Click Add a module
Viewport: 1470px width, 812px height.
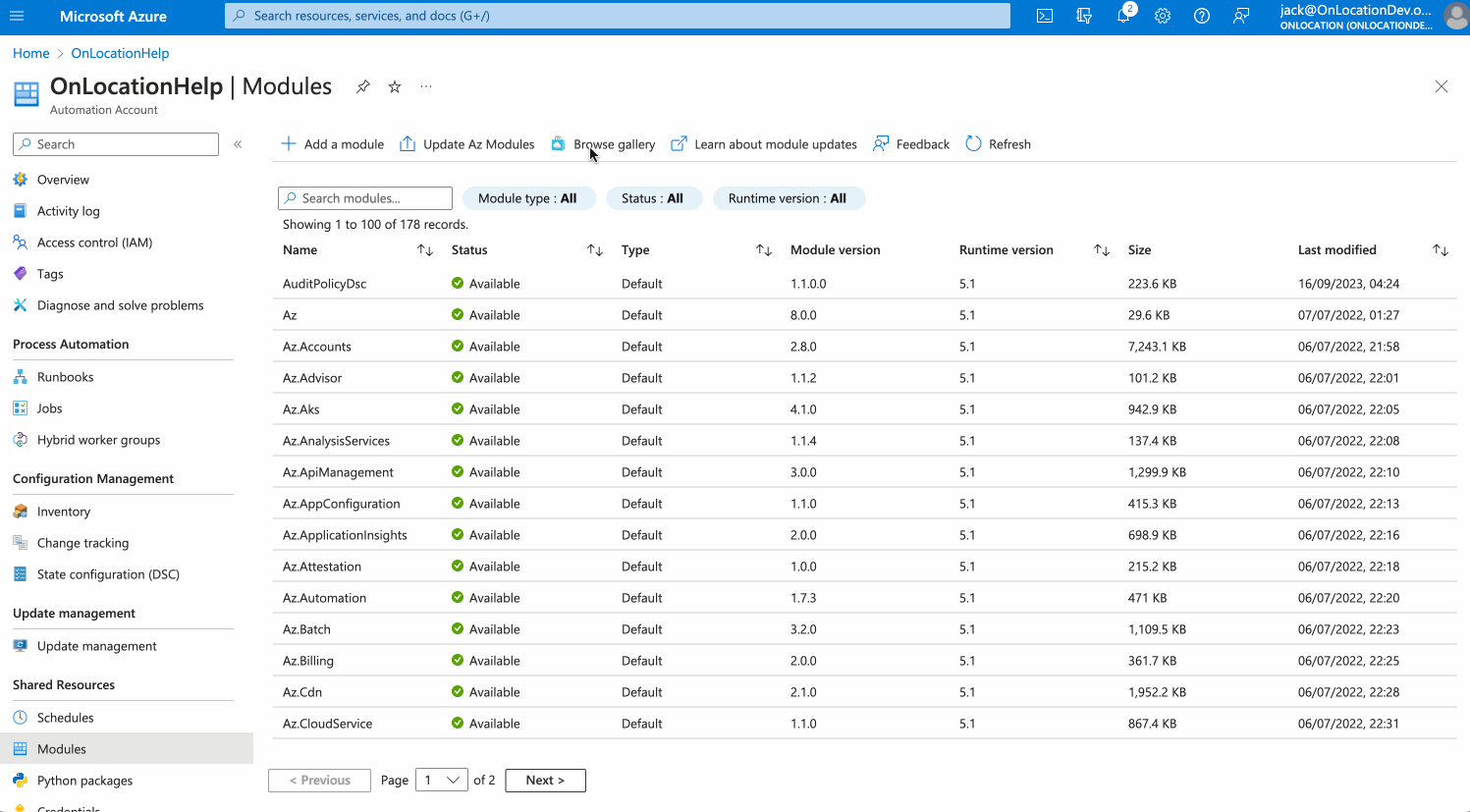pyautogui.click(x=333, y=144)
